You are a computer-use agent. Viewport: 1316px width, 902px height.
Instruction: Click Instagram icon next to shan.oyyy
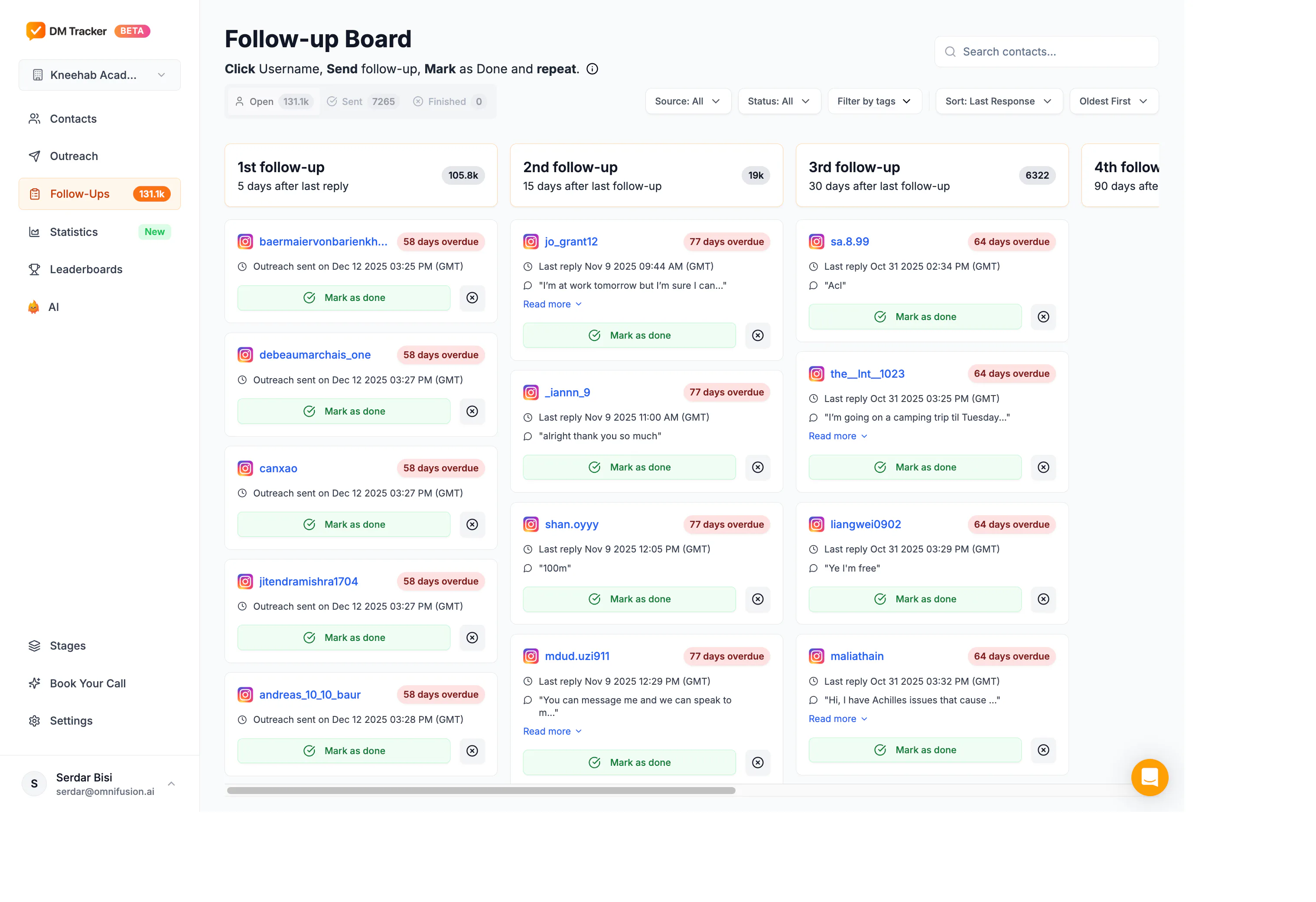531,525
